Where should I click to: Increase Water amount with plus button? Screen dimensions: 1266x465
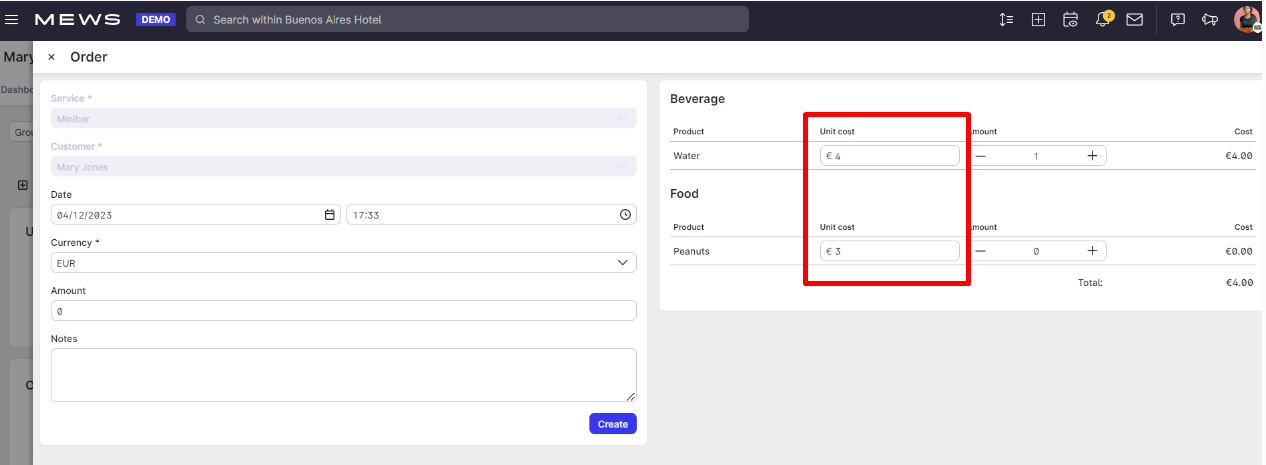coord(1092,156)
